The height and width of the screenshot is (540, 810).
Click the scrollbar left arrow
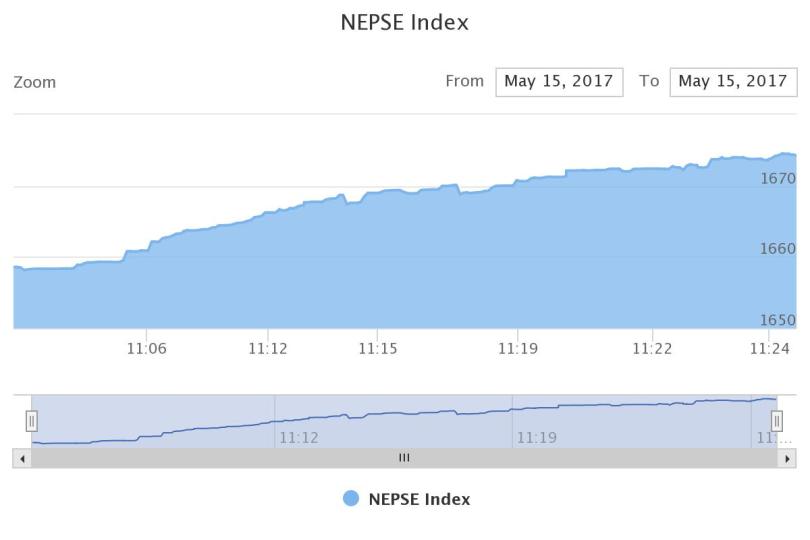pos(22,458)
